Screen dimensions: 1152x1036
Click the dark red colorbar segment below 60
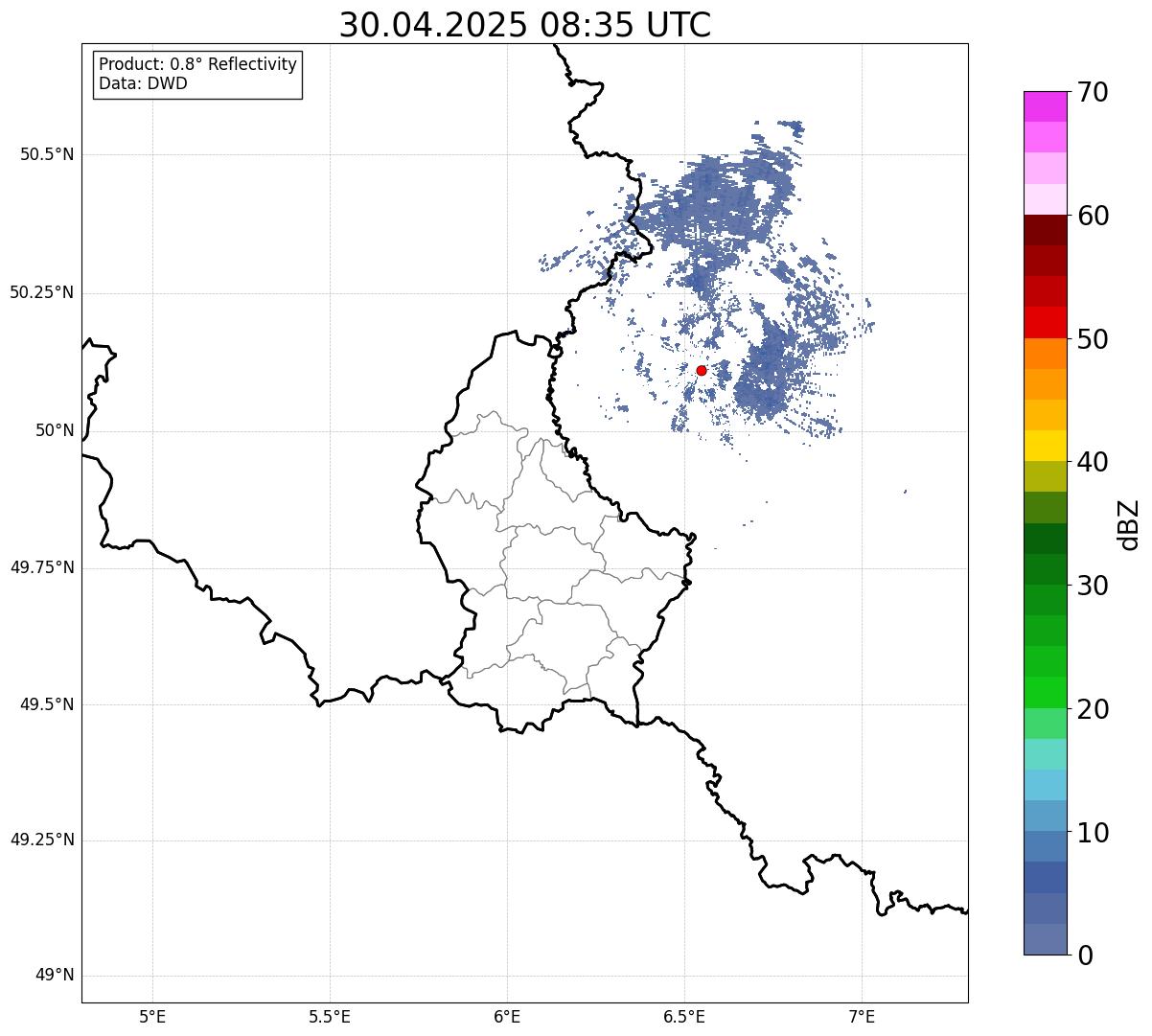click(1046, 230)
